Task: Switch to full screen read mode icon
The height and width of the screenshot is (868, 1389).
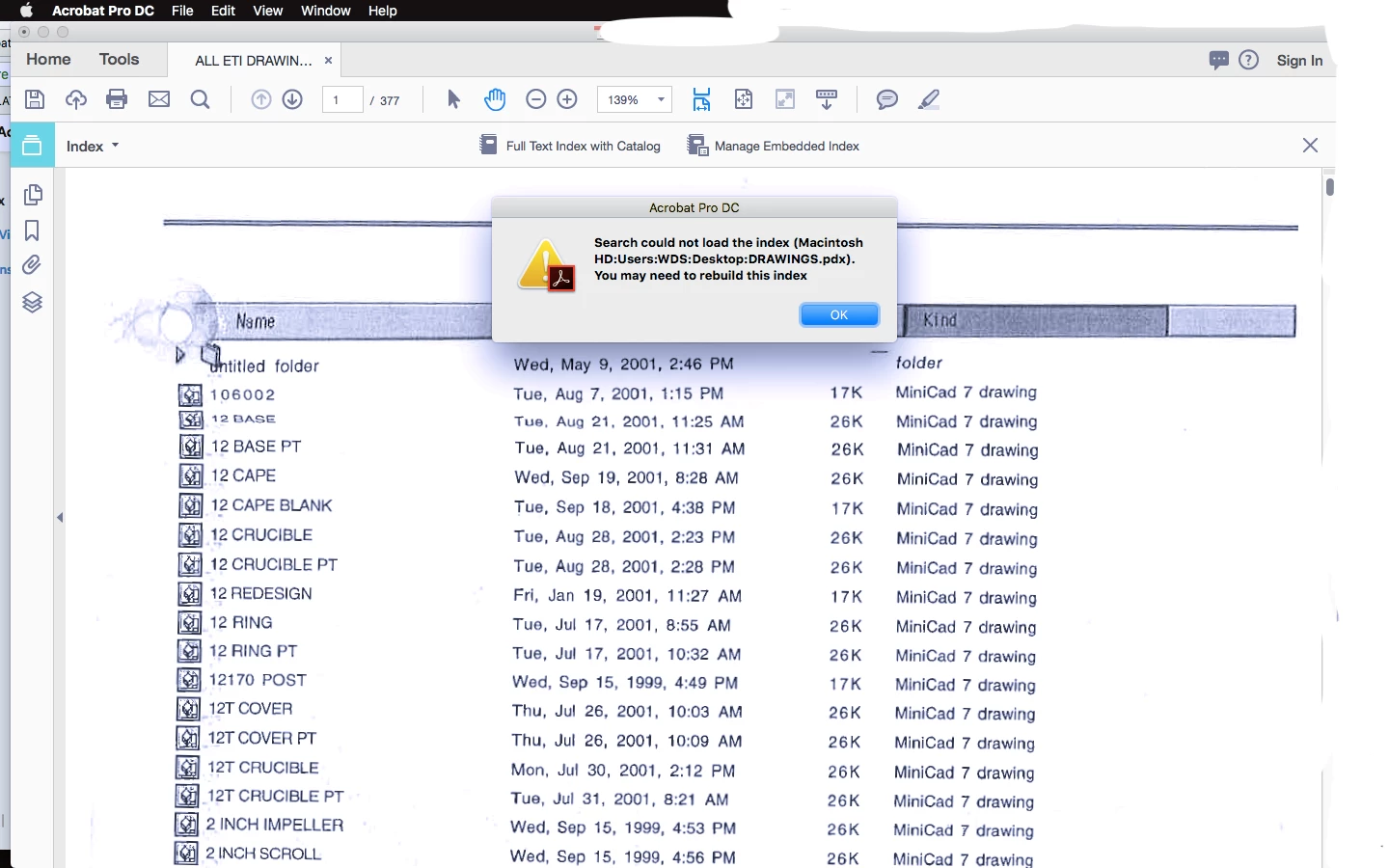Action: click(x=786, y=99)
